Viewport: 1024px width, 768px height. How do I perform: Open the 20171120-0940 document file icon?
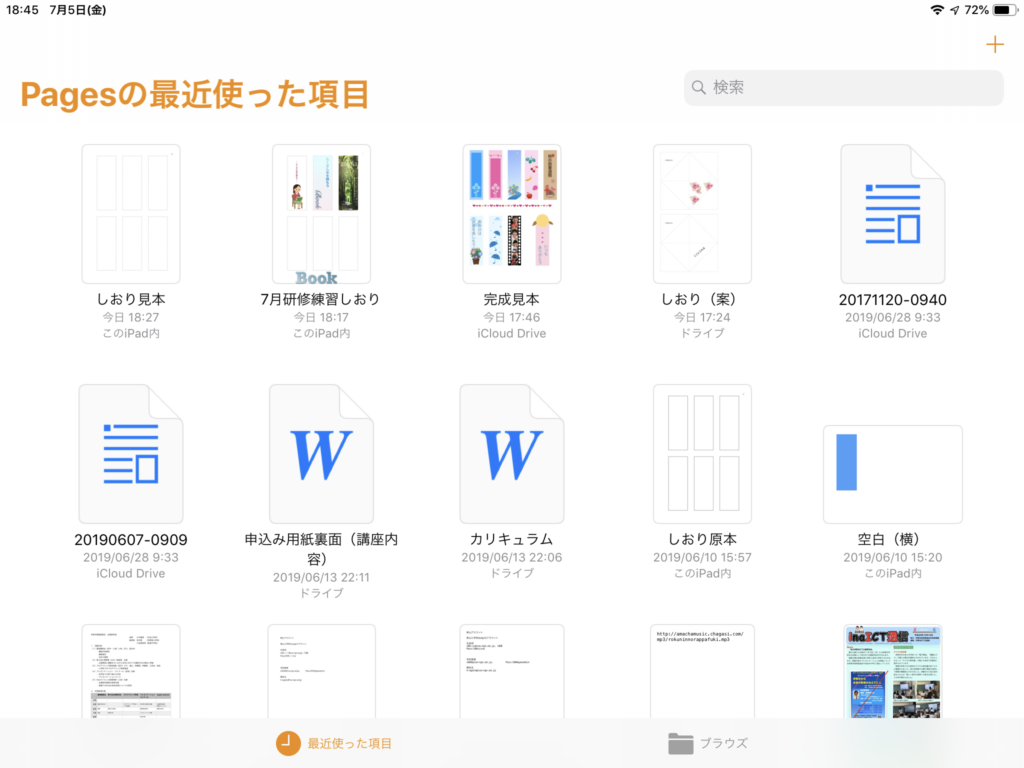[892, 214]
